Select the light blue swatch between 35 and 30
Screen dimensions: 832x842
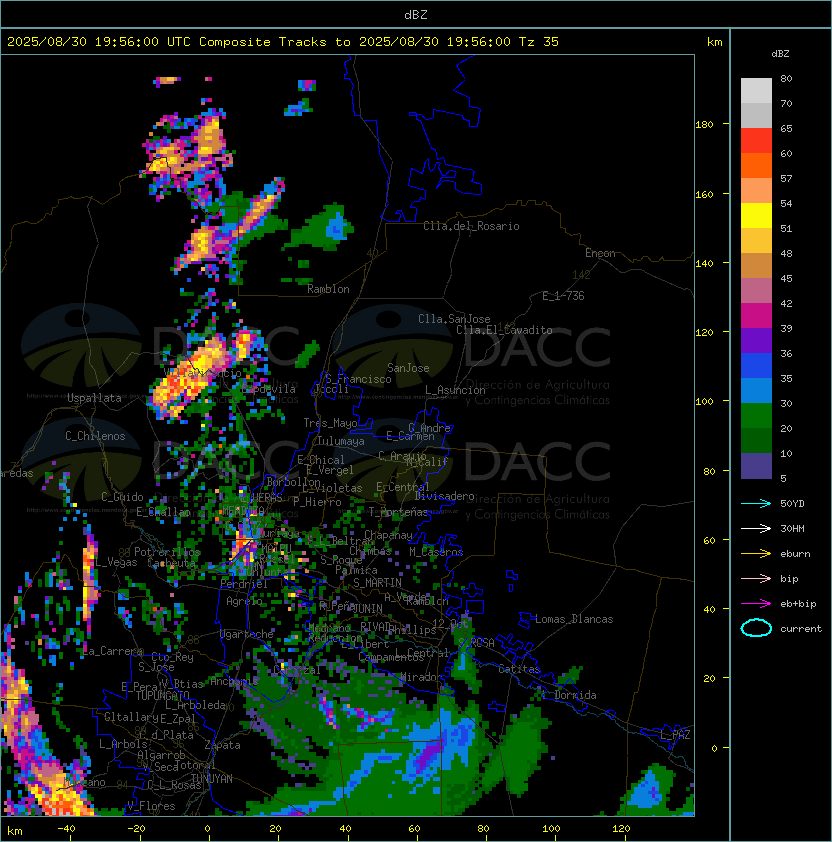click(756, 391)
